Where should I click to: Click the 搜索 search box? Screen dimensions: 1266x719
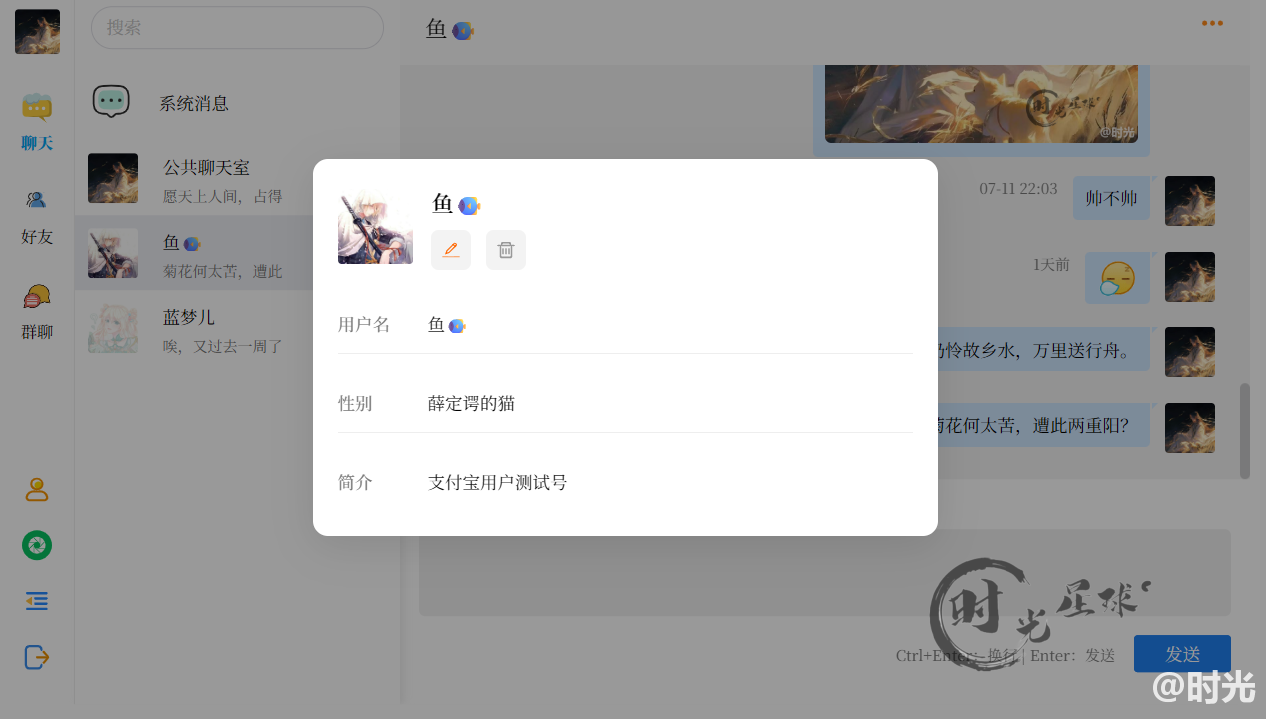point(237,27)
